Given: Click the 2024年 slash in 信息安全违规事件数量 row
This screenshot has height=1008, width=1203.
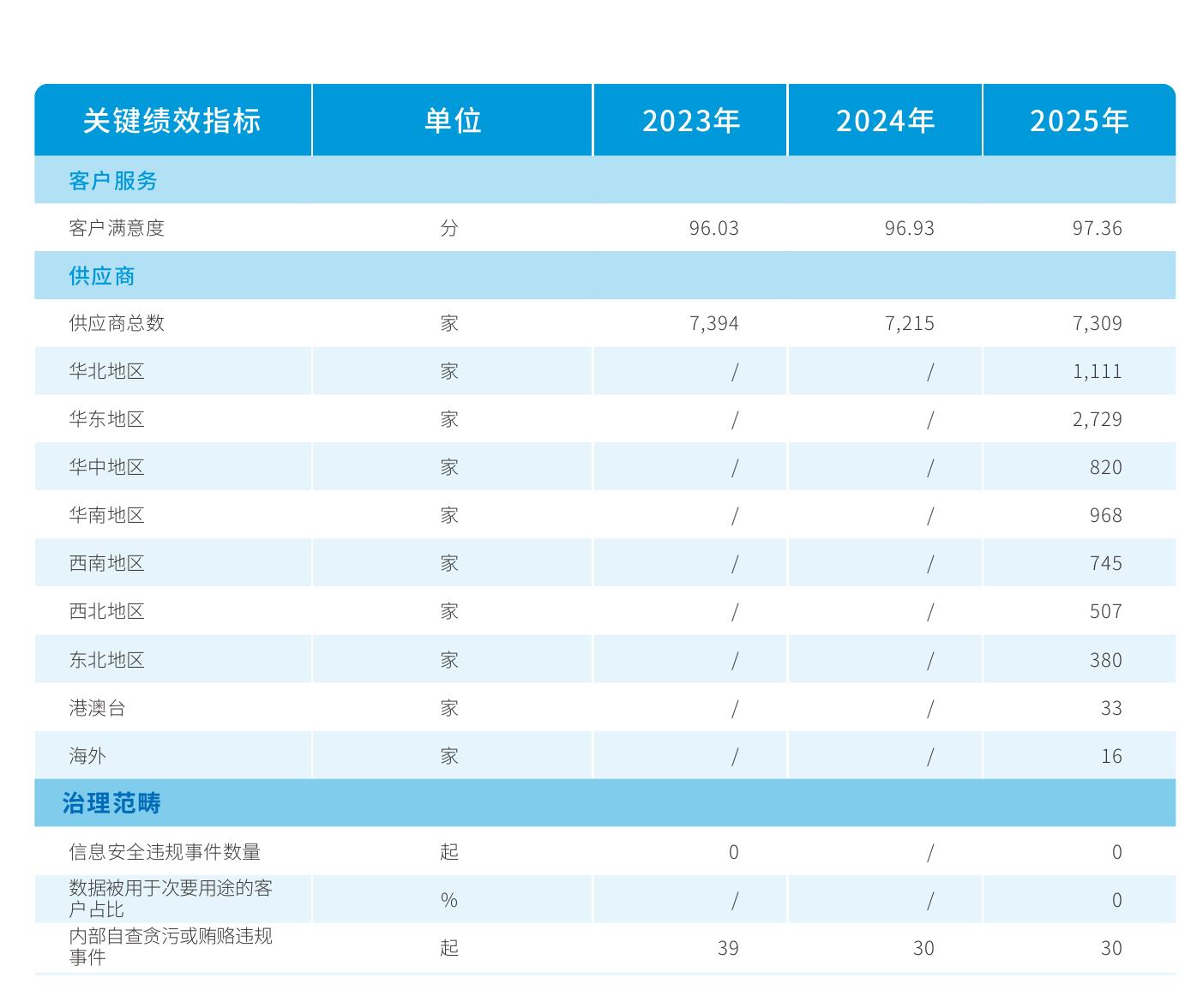Looking at the screenshot, I should coord(930,852).
